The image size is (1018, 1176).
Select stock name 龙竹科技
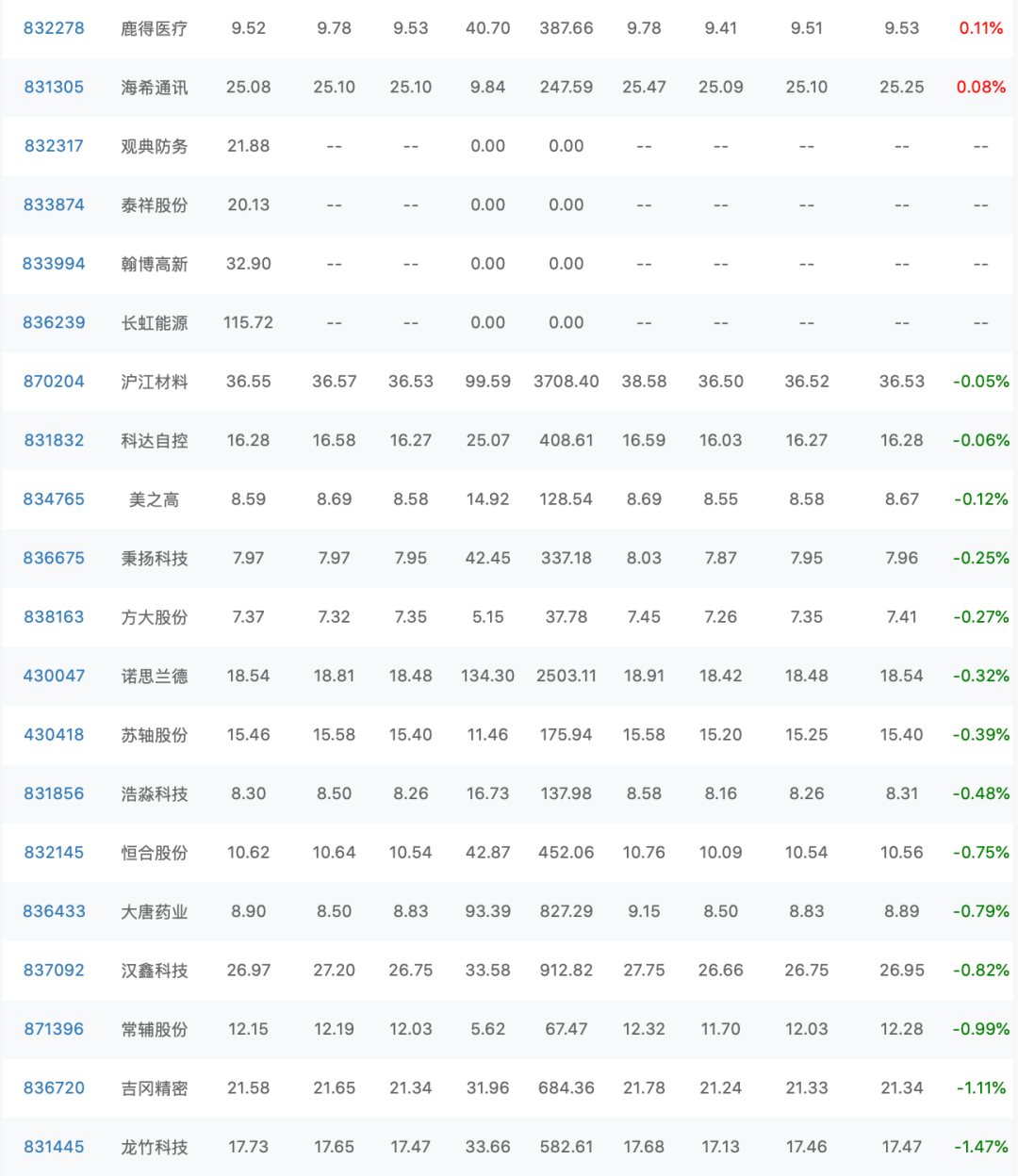pos(155,1147)
